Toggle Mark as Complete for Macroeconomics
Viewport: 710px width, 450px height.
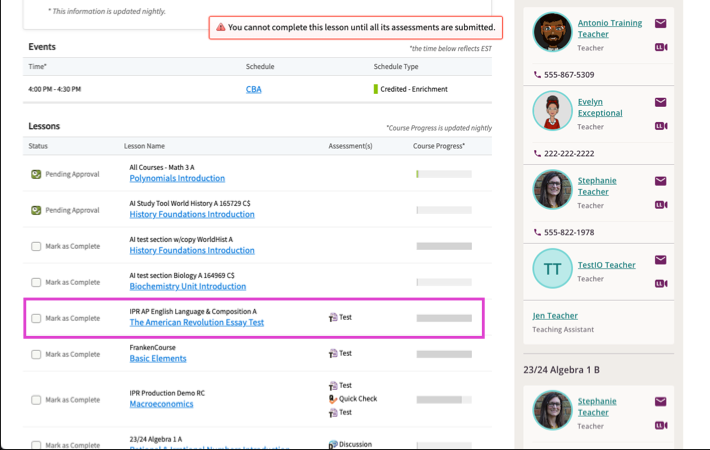pos(36,400)
